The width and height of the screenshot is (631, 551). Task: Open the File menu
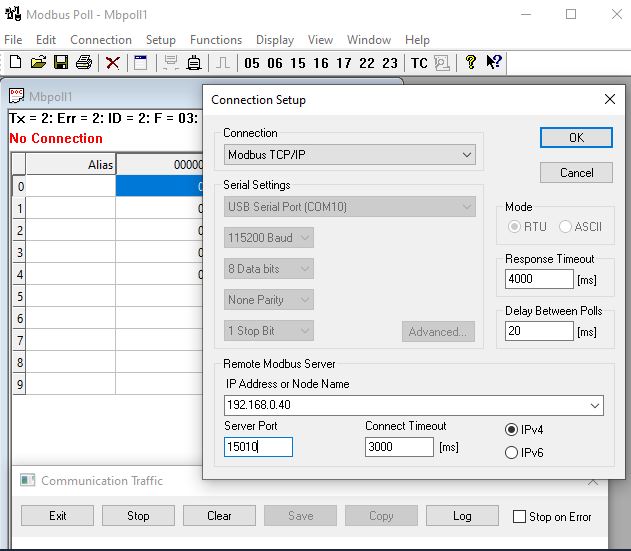coord(13,40)
